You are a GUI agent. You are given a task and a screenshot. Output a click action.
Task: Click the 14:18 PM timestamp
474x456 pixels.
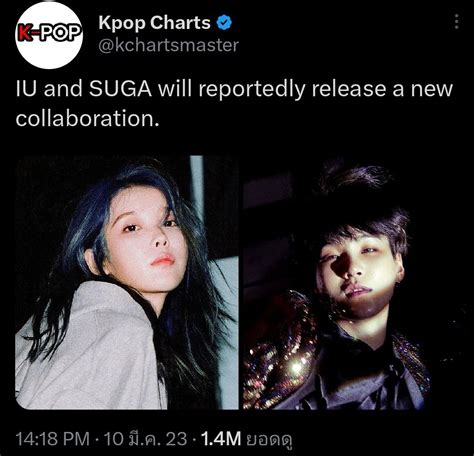[x=53, y=439]
